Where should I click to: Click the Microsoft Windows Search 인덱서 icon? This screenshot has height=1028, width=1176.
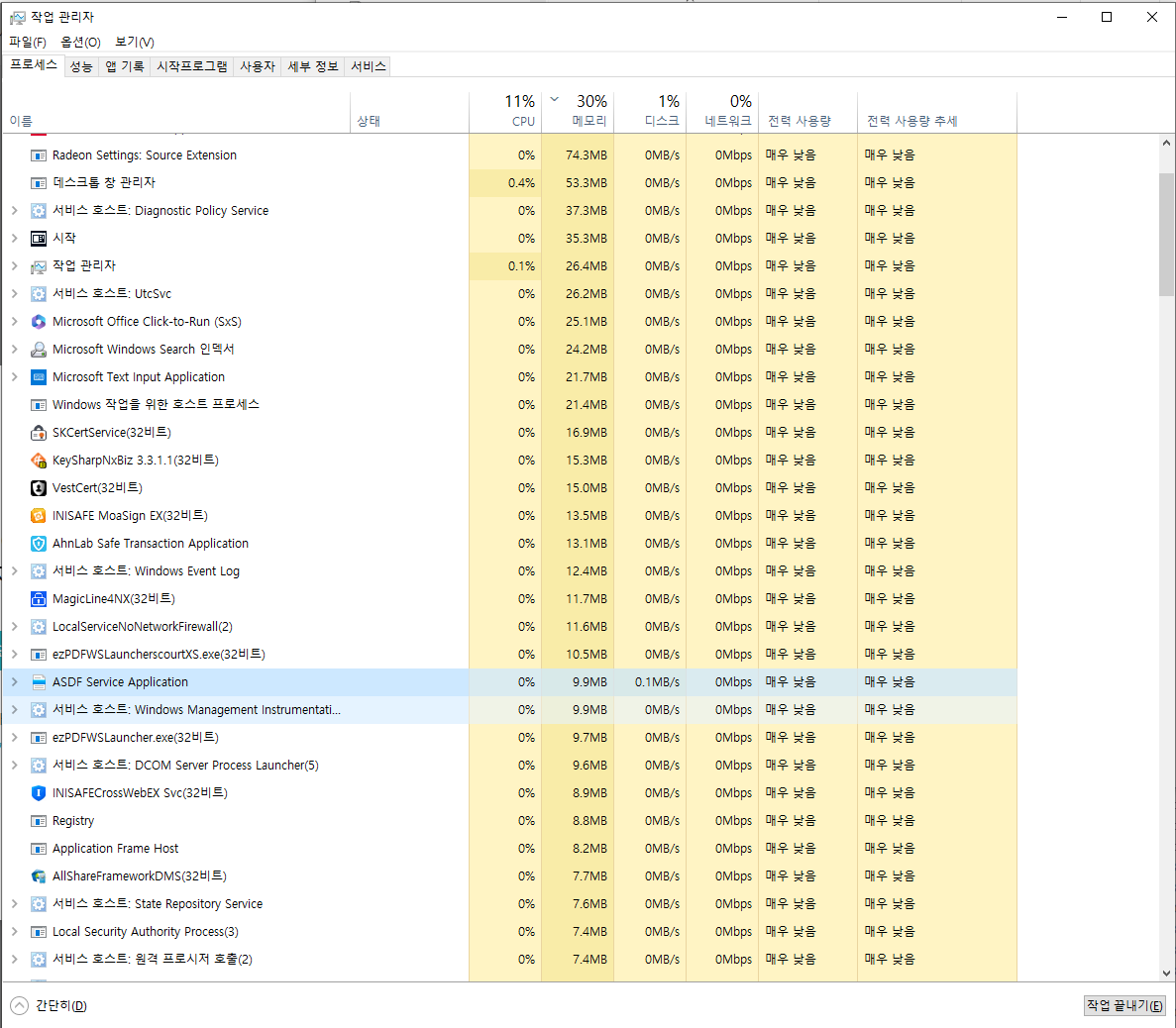(38, 349)
